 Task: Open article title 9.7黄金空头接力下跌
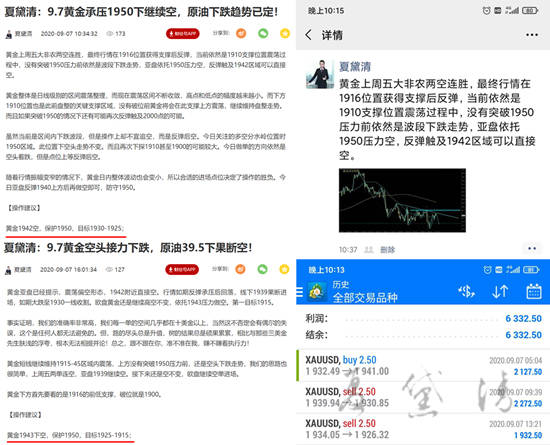coord(128,248)
